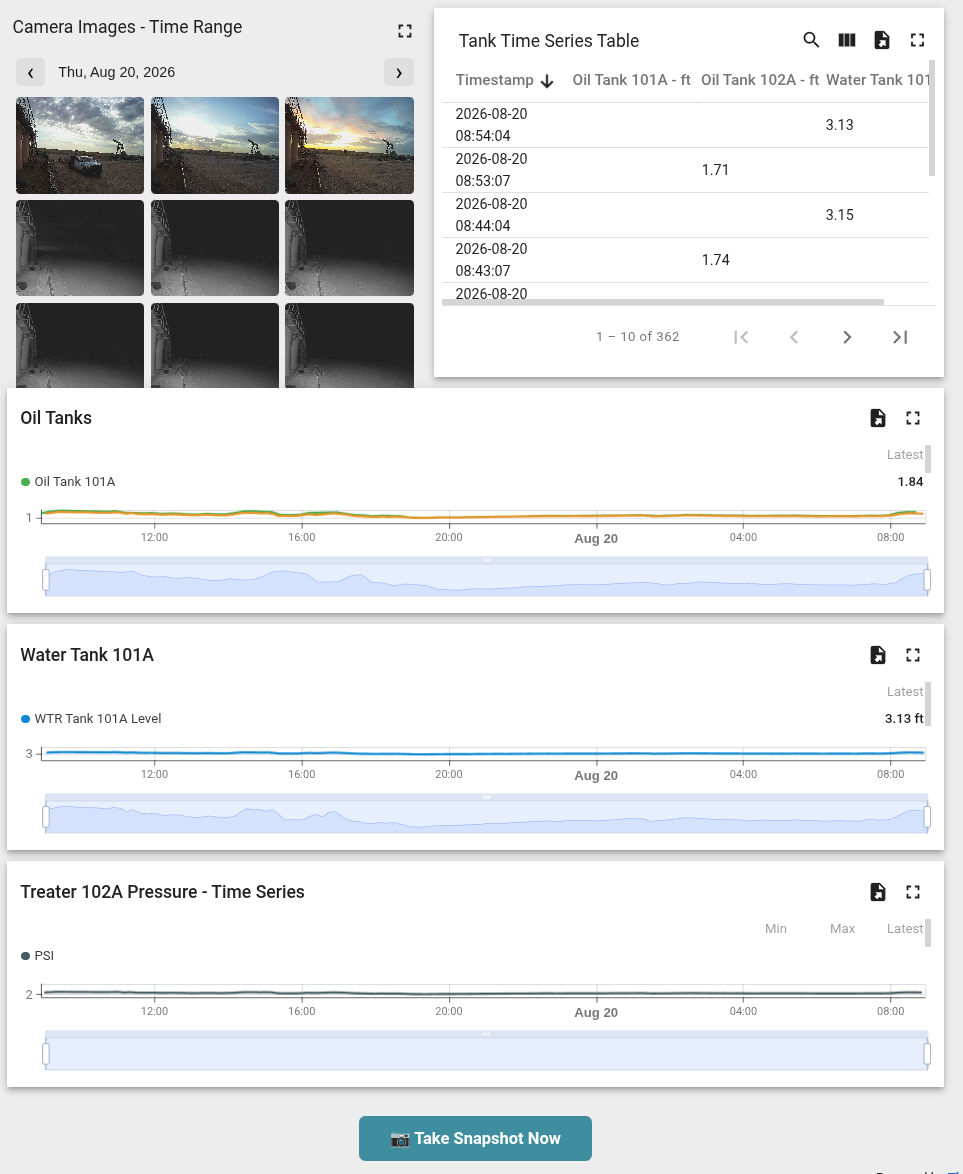The width and height of the screenshot is (963, 1174).
Task: Expand Treater 102A Pressure chart to fullscreen
Action: (913, 892)
